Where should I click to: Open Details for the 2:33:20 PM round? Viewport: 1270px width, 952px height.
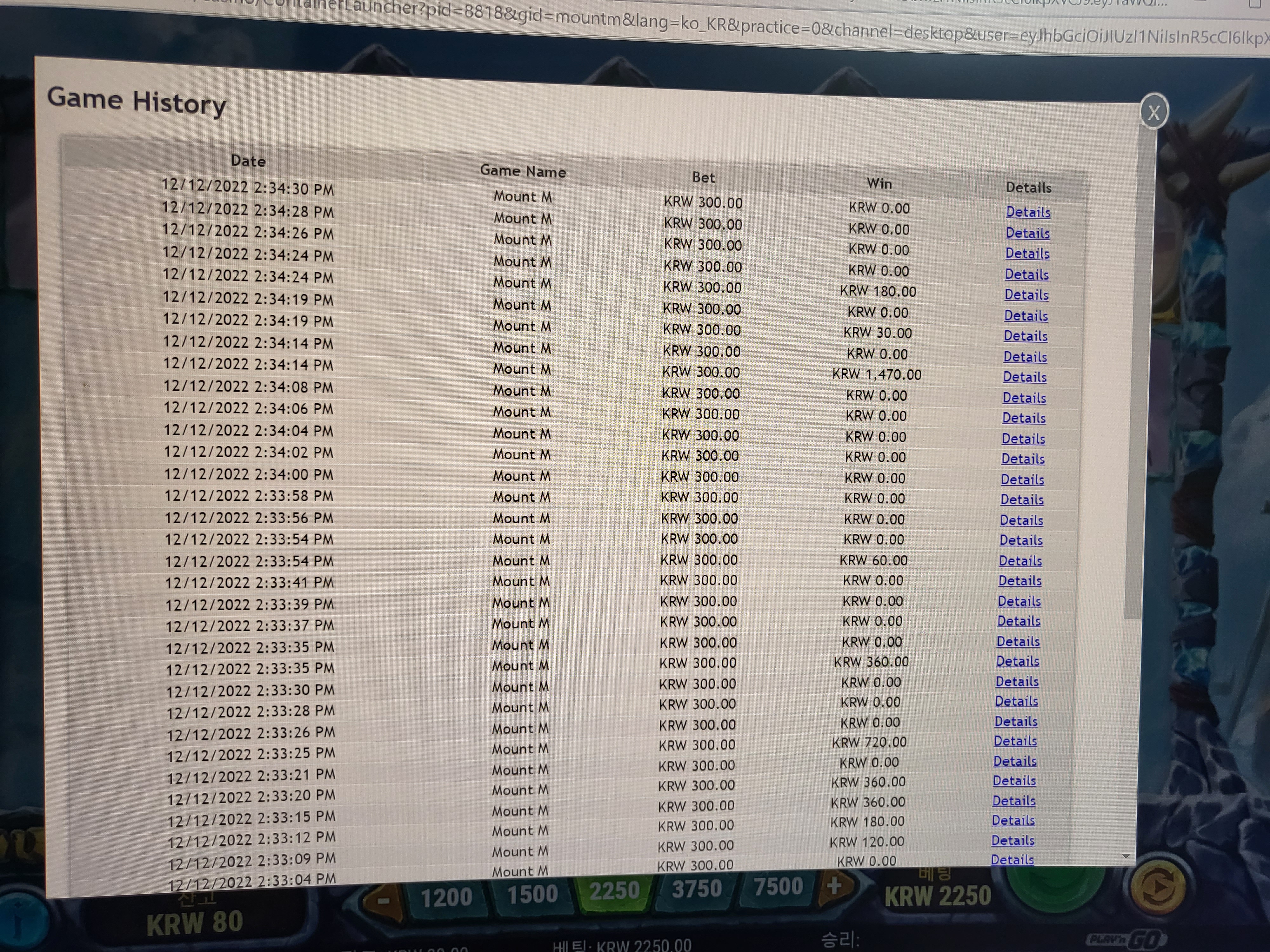tap(1014, 780)
